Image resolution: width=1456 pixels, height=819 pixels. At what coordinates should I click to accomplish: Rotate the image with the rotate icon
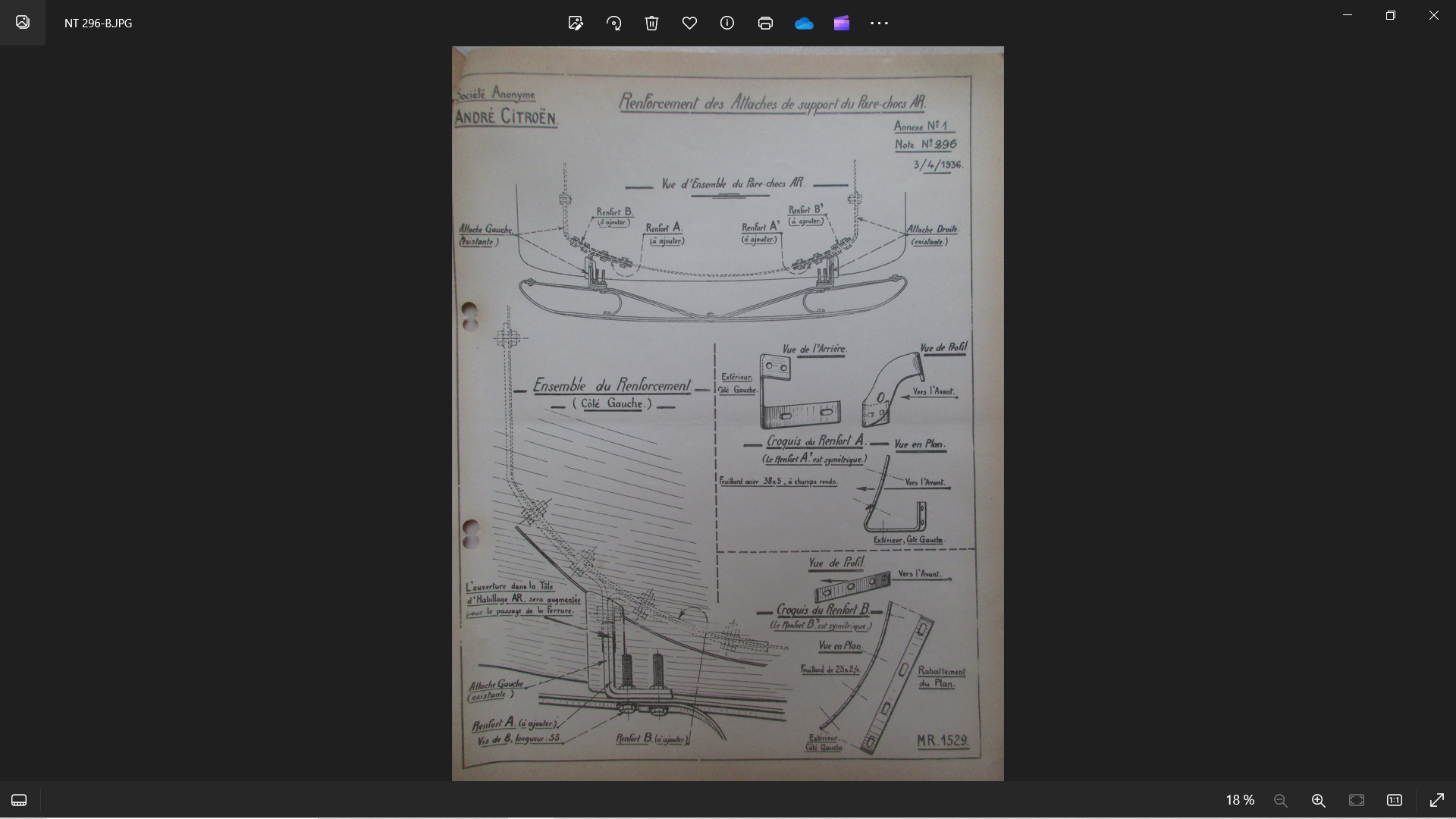click(613, 23)
